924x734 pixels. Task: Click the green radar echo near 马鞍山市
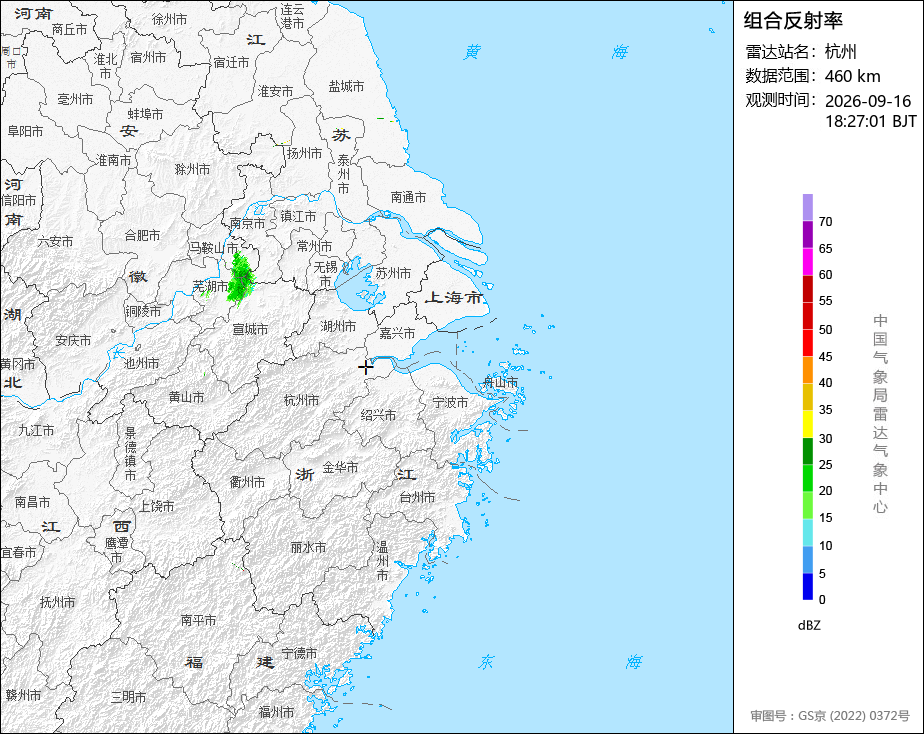tap(240, 279)
